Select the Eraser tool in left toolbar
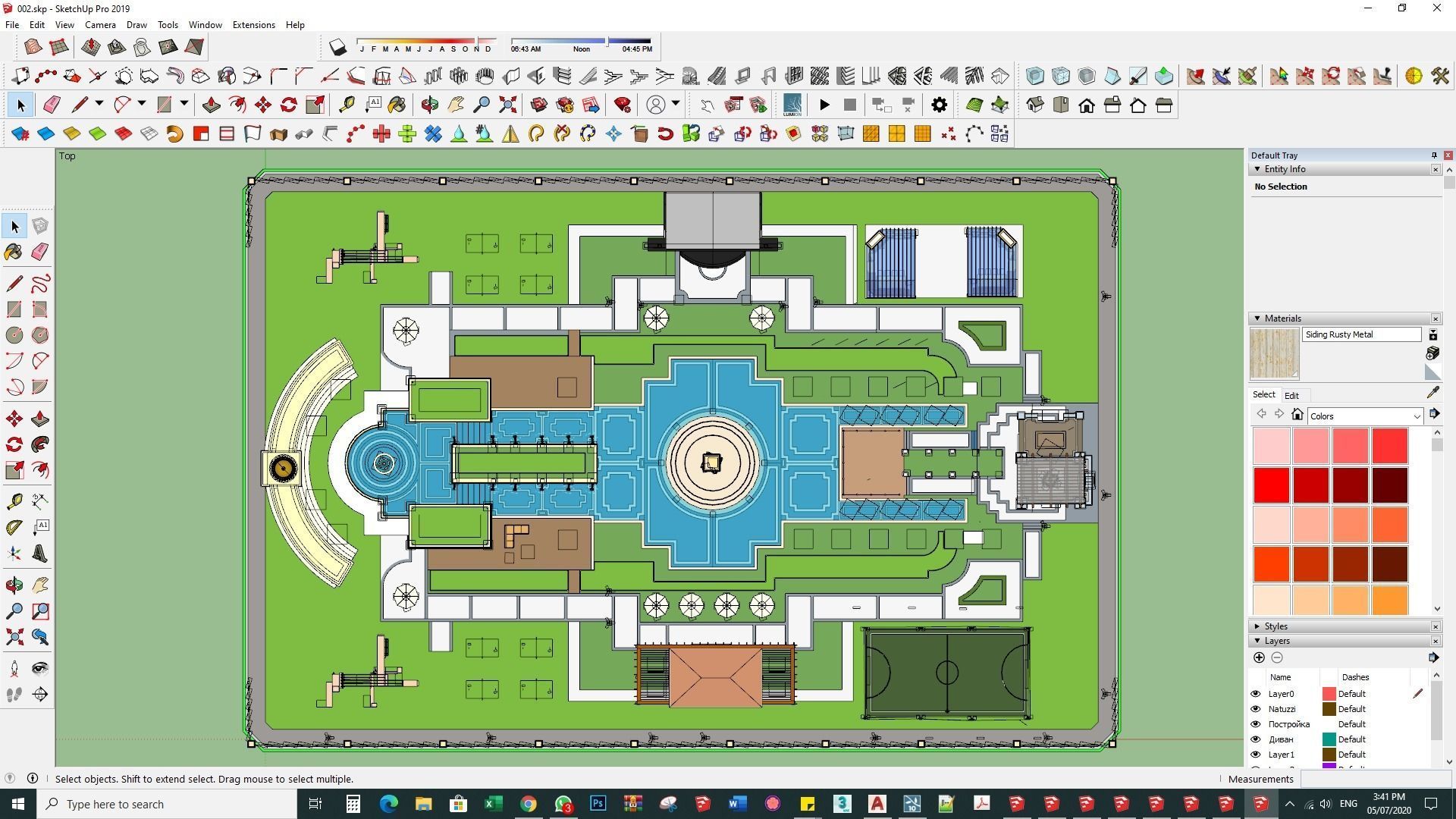This screenshot has height=819, width=1456. 40,252
